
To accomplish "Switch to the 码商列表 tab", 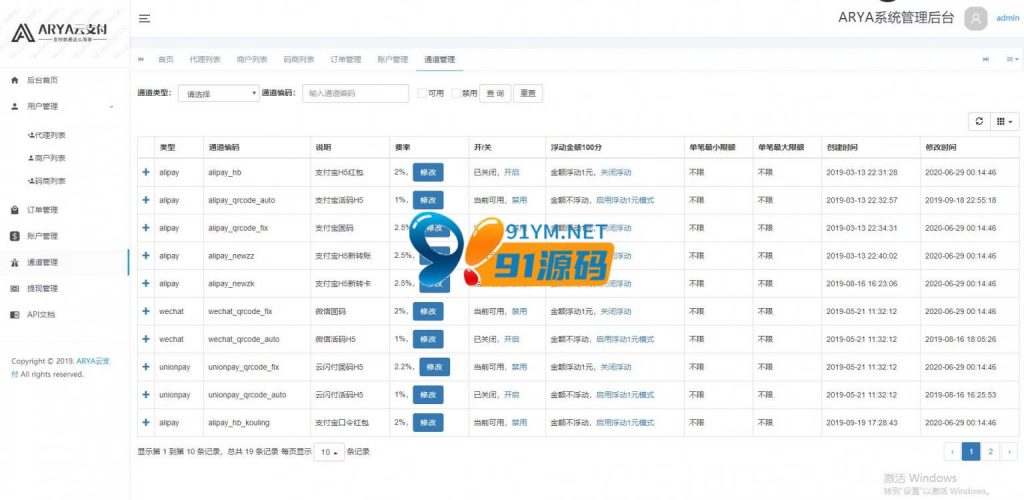I will coord(298,59).
